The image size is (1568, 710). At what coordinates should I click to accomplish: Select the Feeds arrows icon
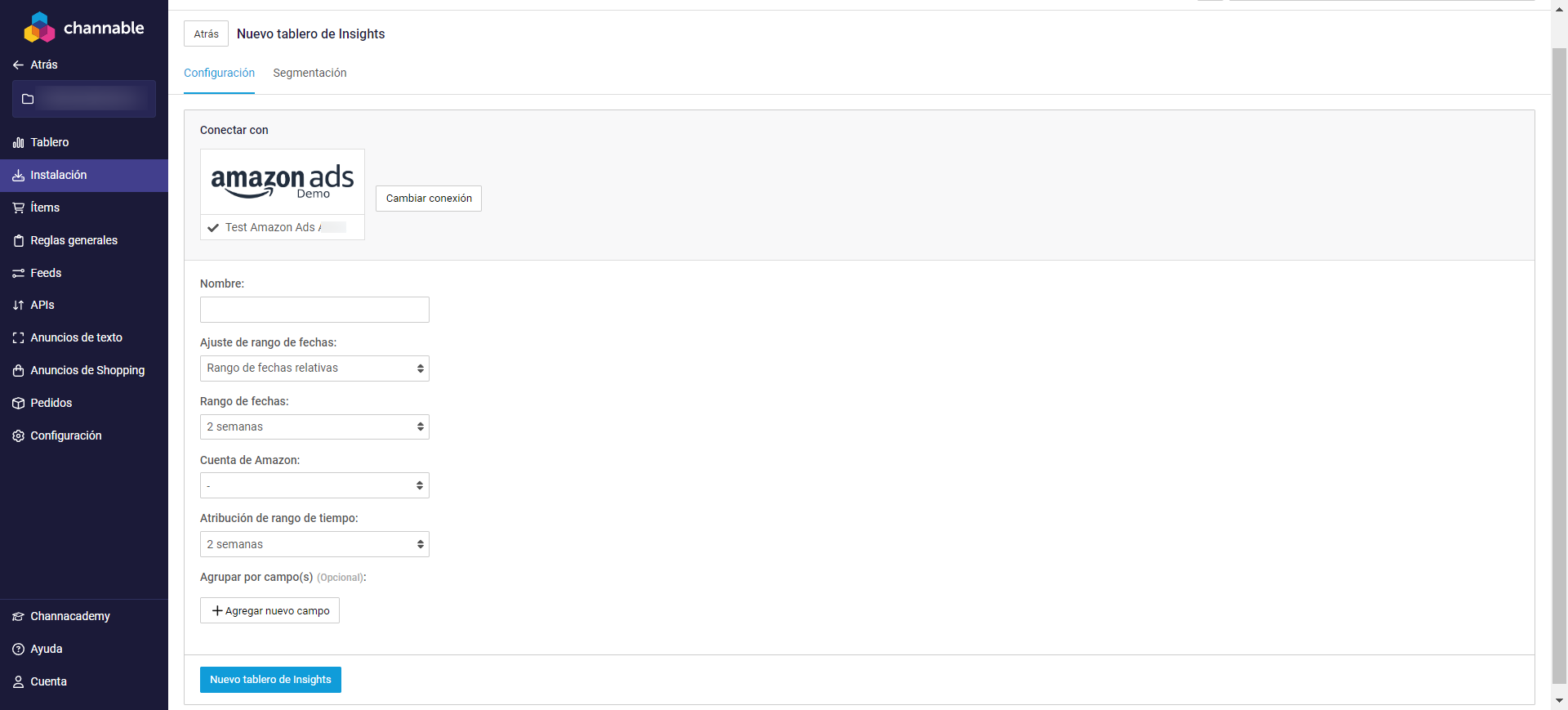tap(18, 273)
